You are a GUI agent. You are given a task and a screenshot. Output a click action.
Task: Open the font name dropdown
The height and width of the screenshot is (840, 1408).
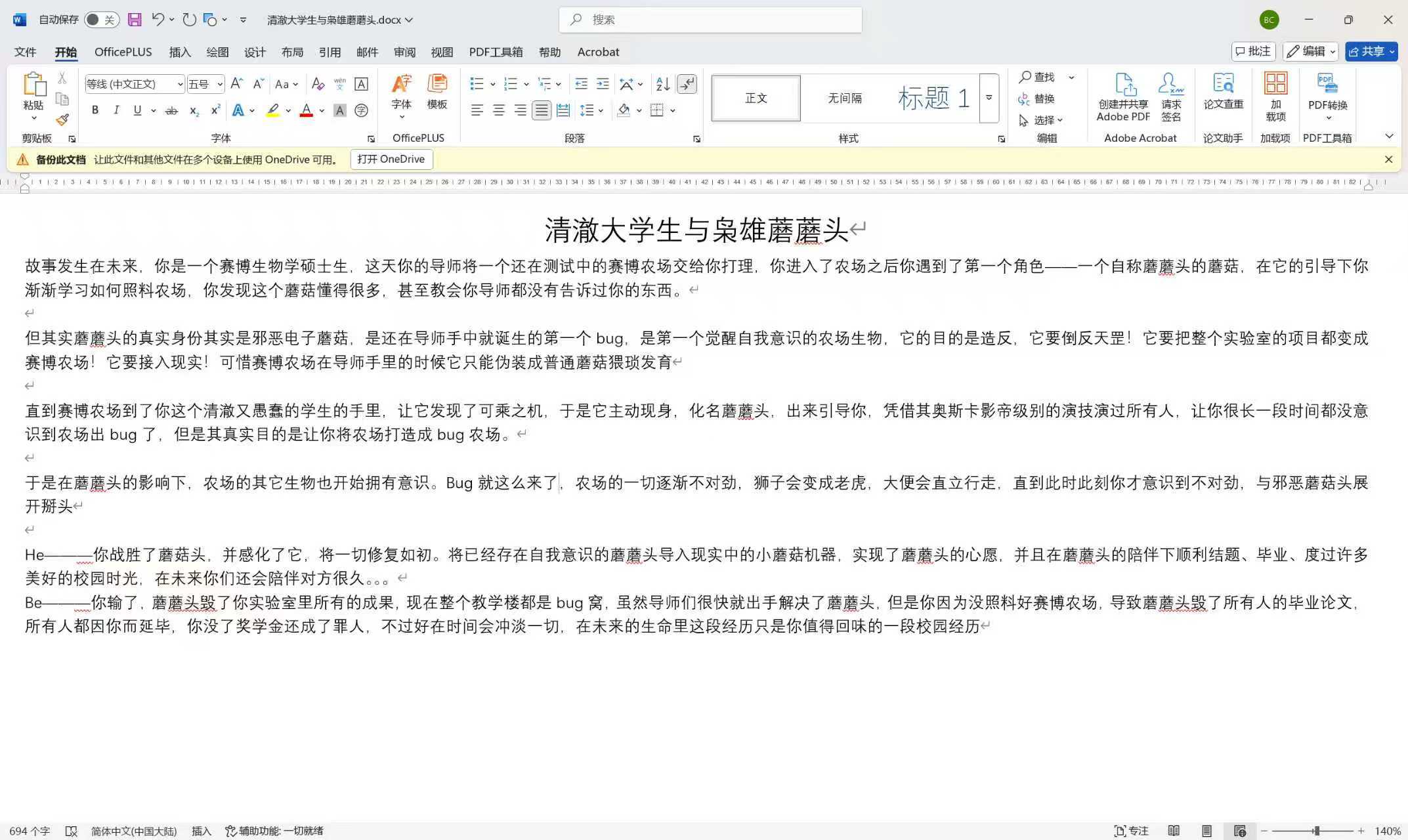(x=180, y=84)
